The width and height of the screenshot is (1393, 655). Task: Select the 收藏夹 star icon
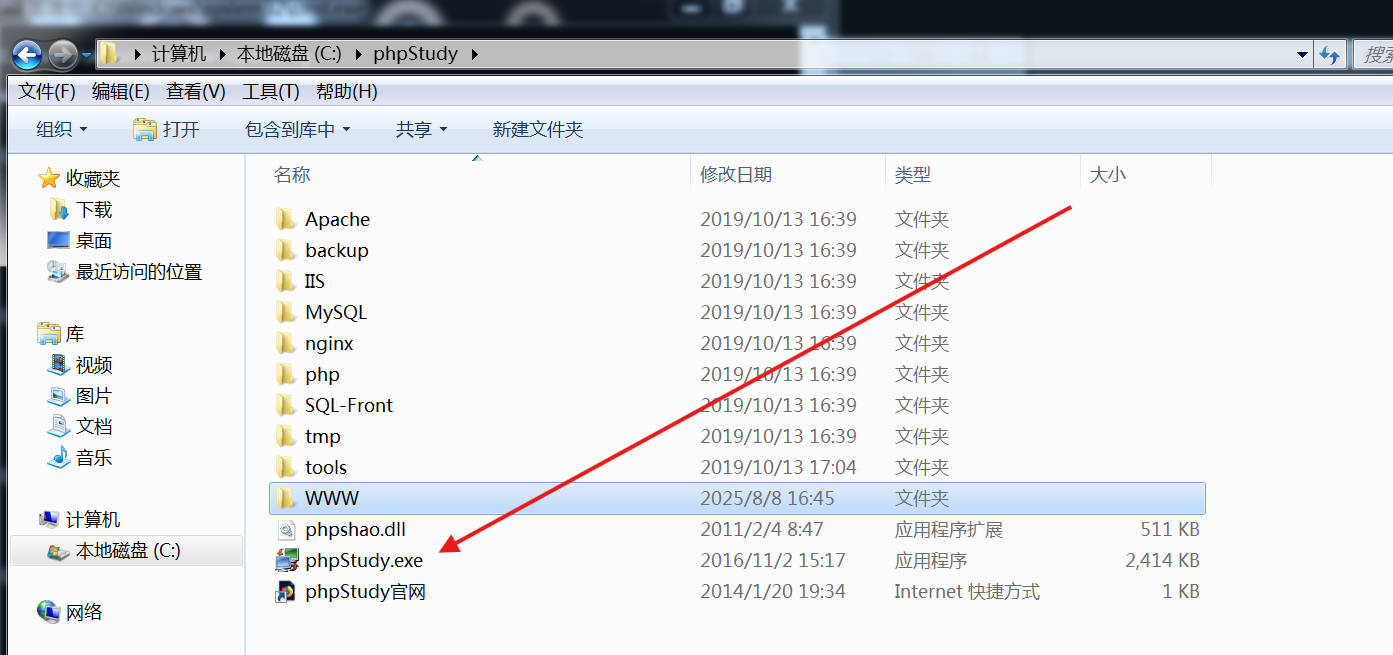point(49,179)
